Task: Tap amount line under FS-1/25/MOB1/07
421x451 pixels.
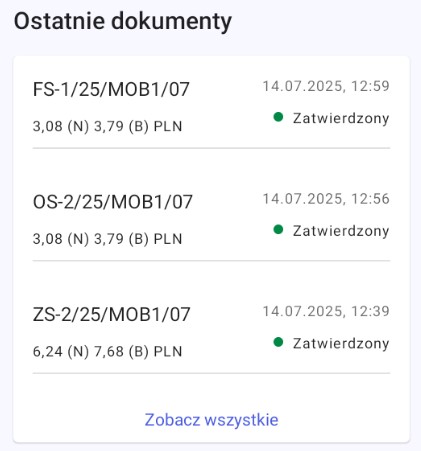Action: pyautogui.click(x=107, y=127)
